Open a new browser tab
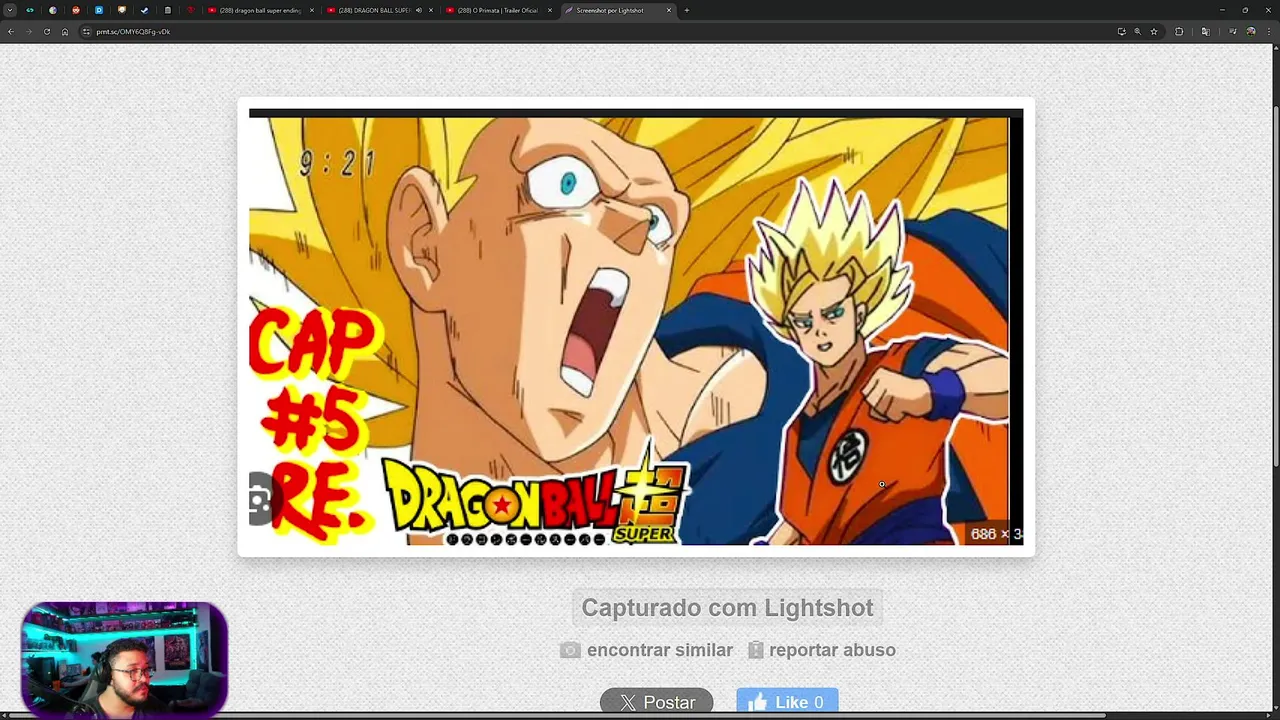The height and width of the screenshot is (720, 1280). (x=686, y=10)
